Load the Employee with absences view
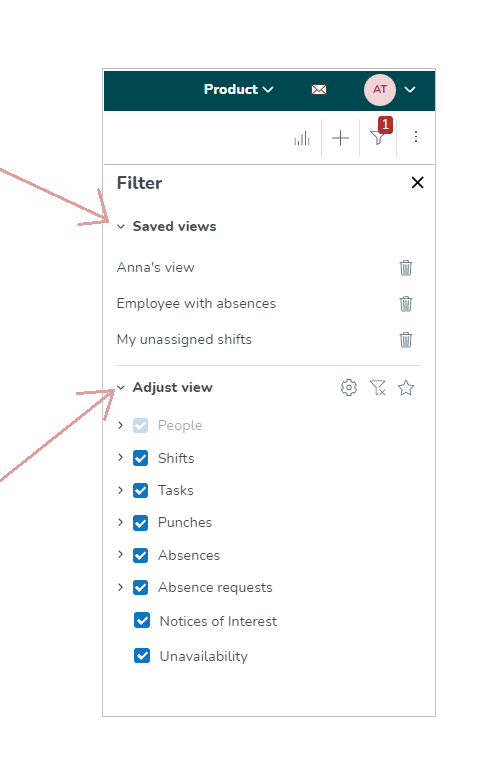Image resolution: width=500 pixels, height=768 pixels. coord(196,304)
